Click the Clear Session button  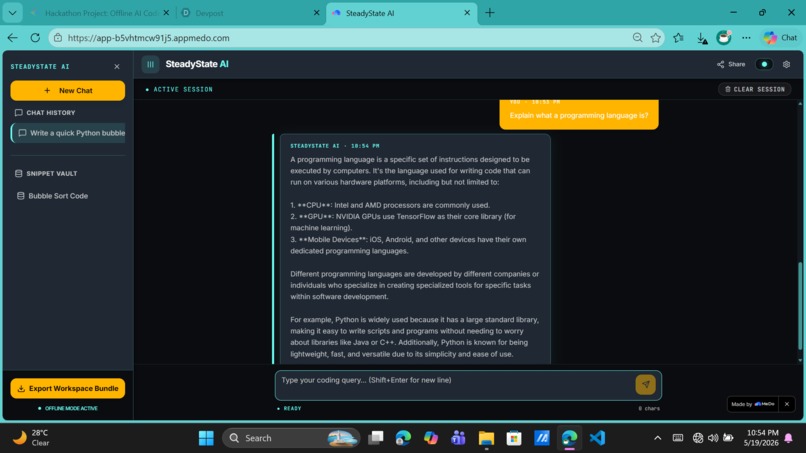(754, 89)
